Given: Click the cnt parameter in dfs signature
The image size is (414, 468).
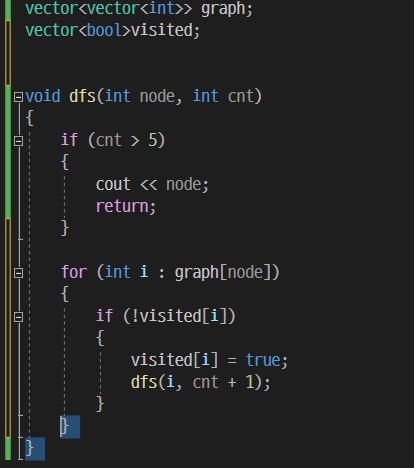Looking at the screenshot, I should click(x=241, y=96).
